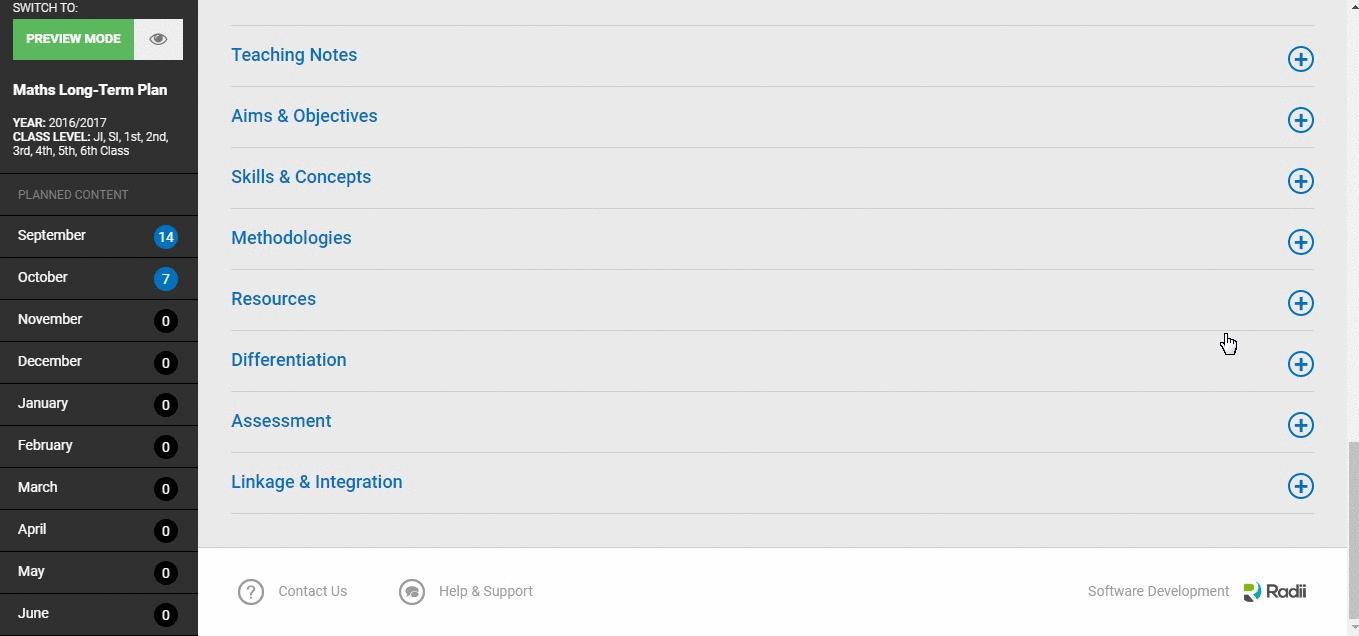Switch to Preview Mode with green button
The image size is (1359, 636).
tap(73, 39)
